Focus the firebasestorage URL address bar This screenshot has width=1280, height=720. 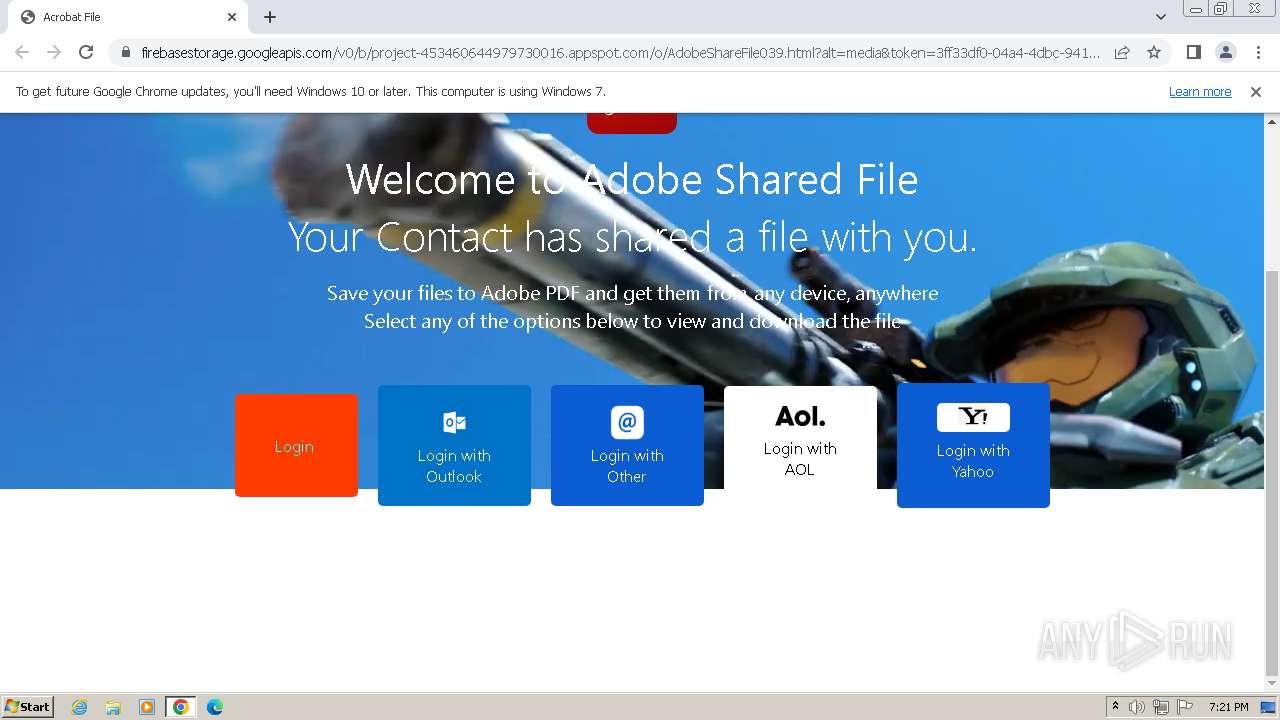(x=620, y=52)
